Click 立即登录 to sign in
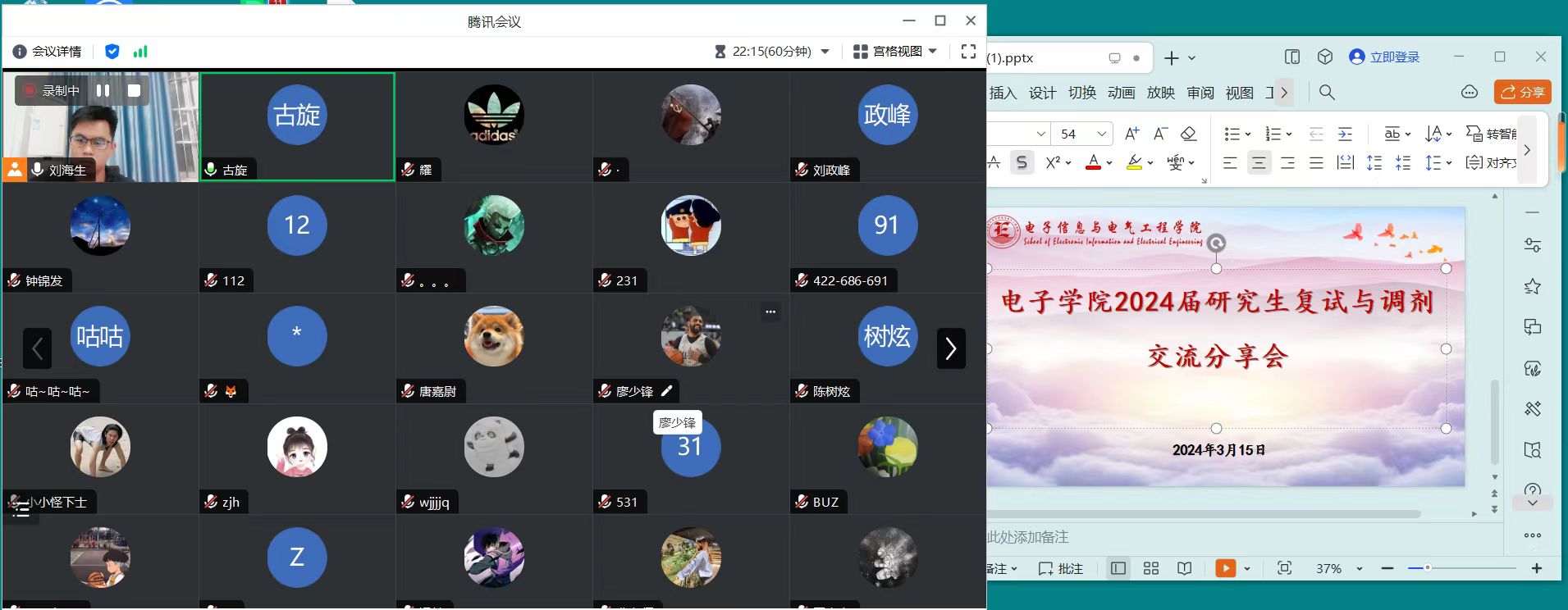 pos(1385,57)
